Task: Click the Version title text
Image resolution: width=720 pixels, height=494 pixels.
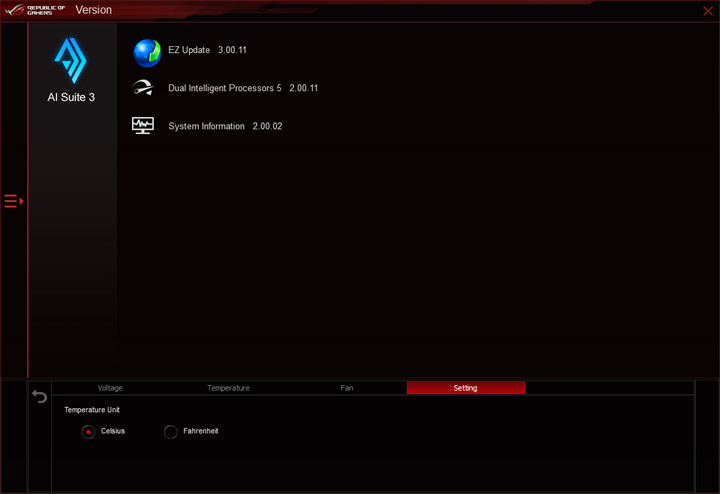Action: point(94,10)
